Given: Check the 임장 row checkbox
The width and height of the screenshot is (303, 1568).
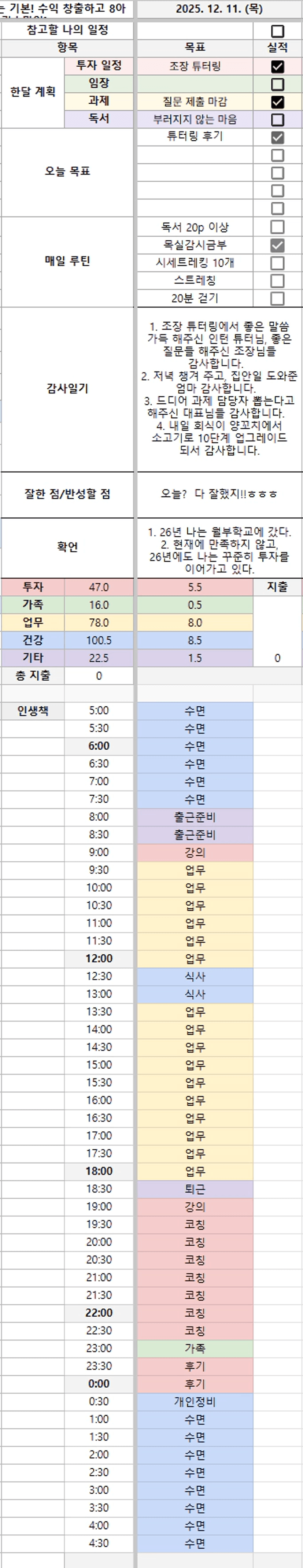Looking at the screenshot, I should (277, 85).
